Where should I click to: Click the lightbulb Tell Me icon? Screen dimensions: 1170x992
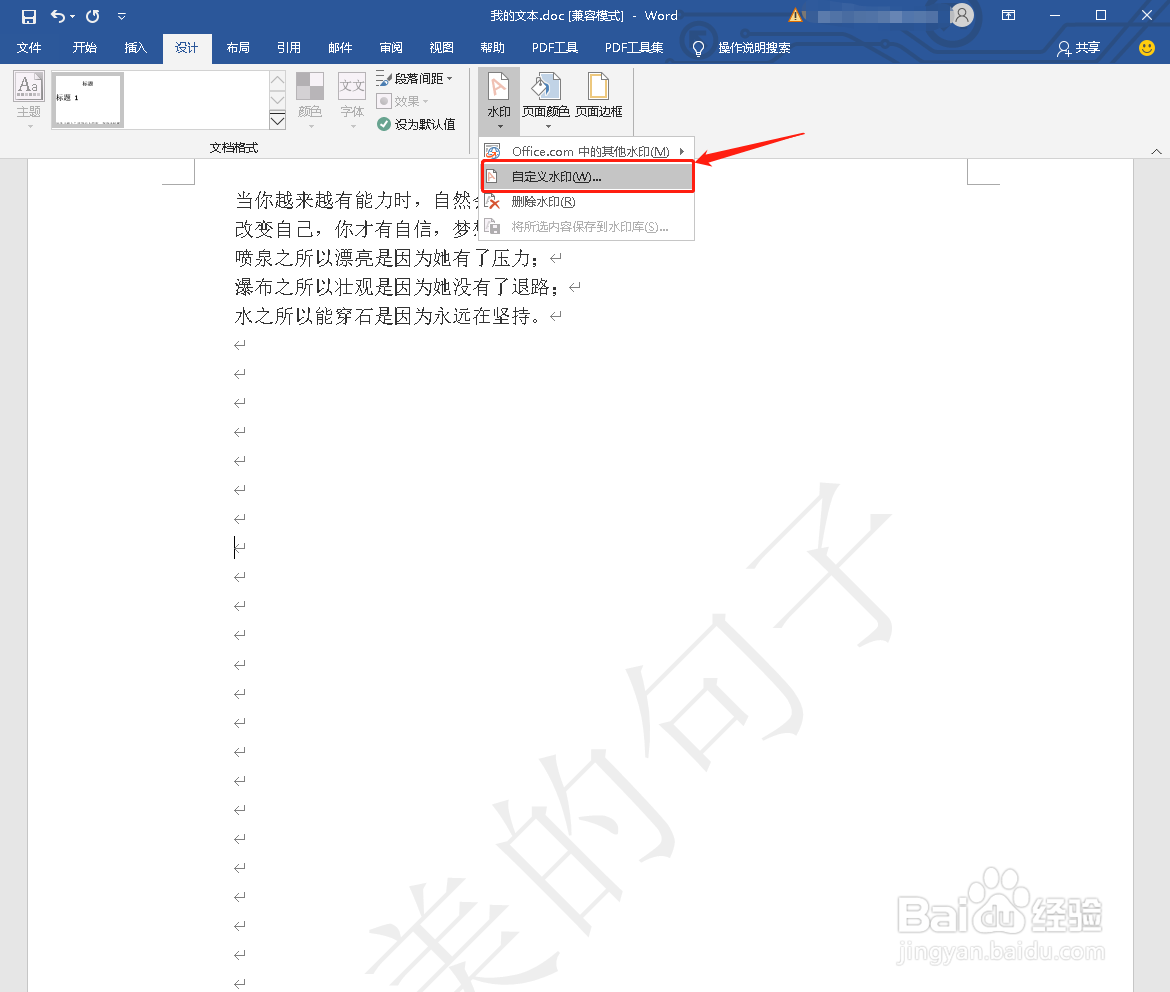point(698,49)
